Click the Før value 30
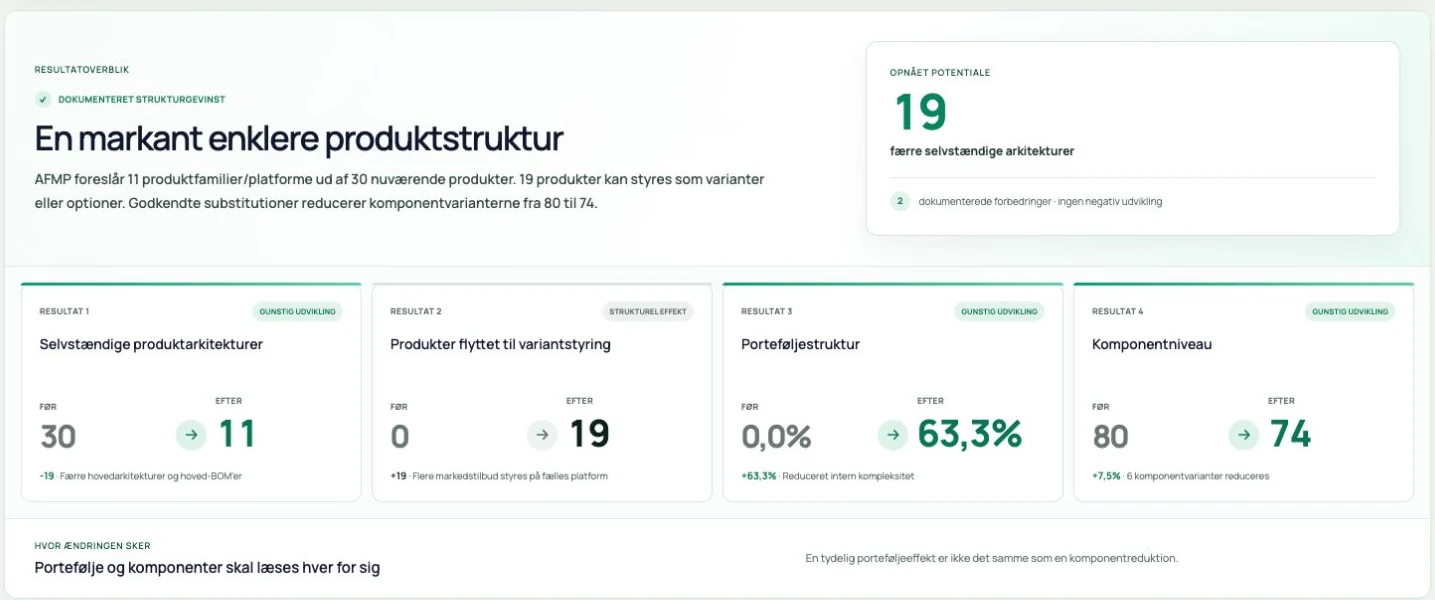The image size is (1435, 600). 58,437
